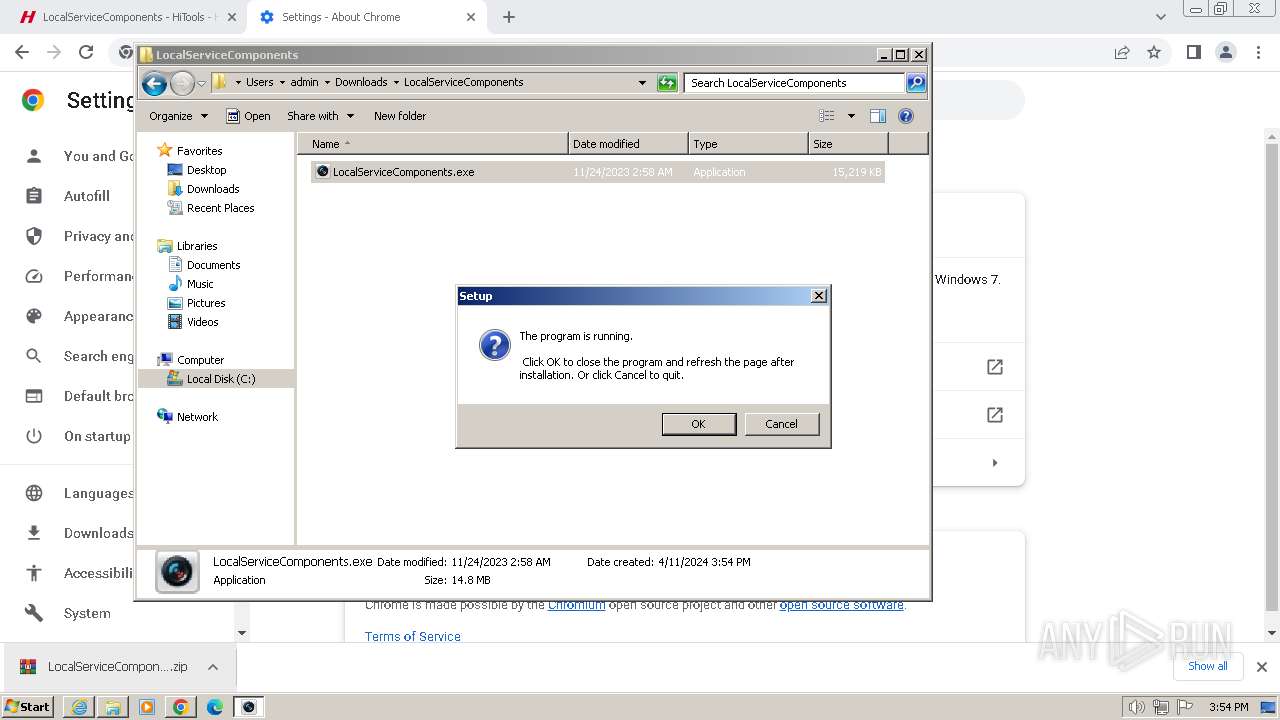
Task: Select Favorites in navigation pane
Action: click(199, 151)
